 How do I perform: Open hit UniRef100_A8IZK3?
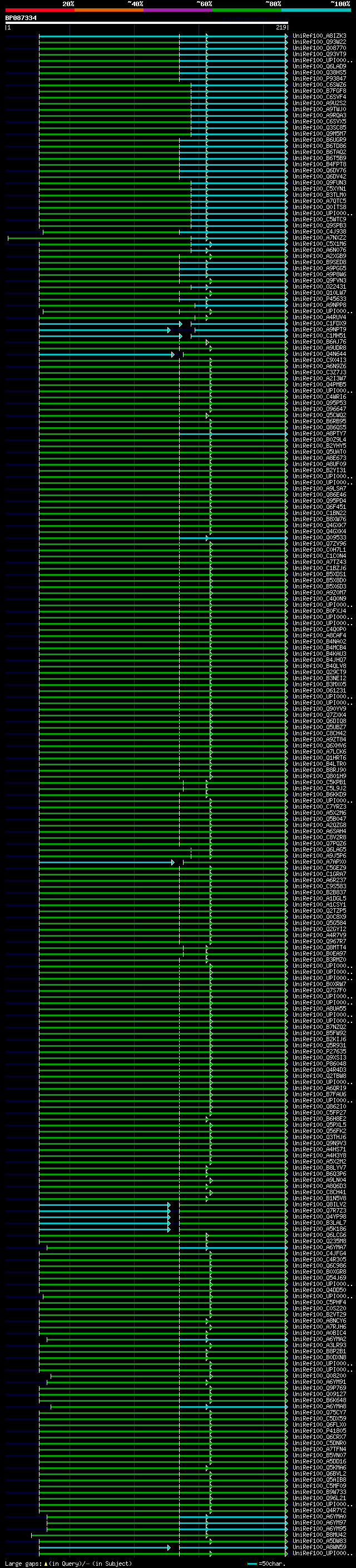[319, 36]
